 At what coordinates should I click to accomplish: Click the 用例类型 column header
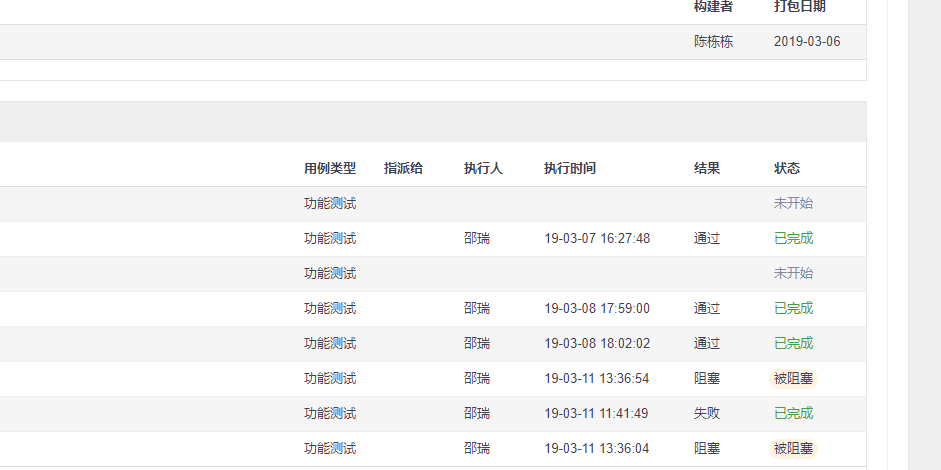click(330, 168)
